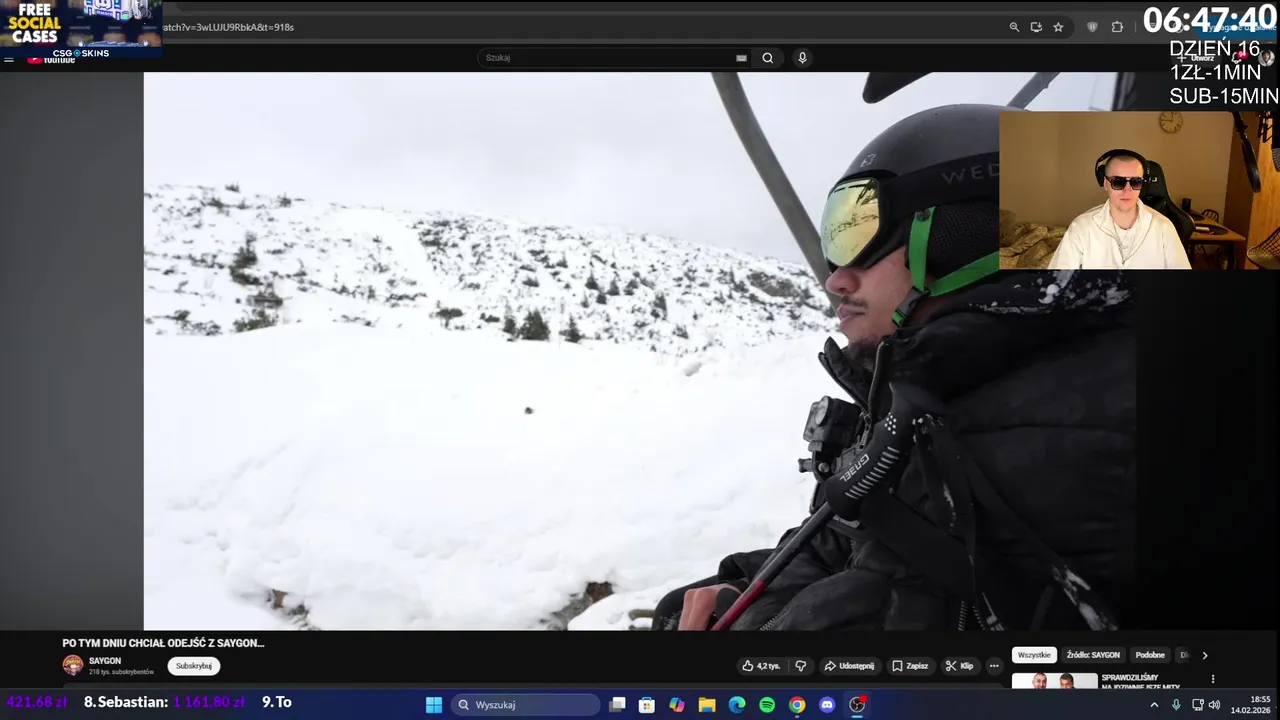Click the browser address bar URL
The image size is (1280, 720).
(230, 27)
